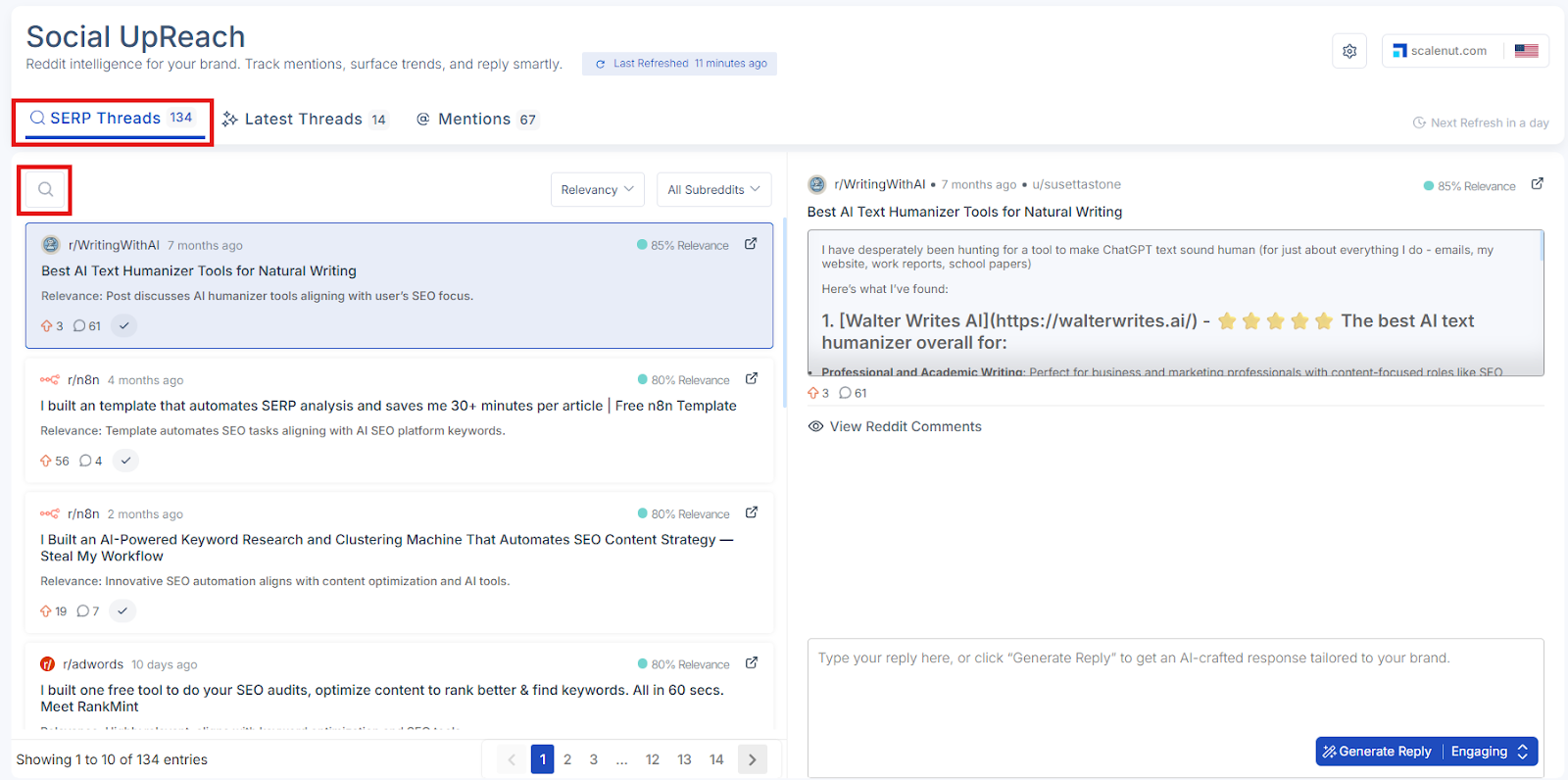Image resolution: width=1568 pixels, height=780 pixels.
Task: Open the Keyword Research n8n thread external link
Action: (752, 512)
